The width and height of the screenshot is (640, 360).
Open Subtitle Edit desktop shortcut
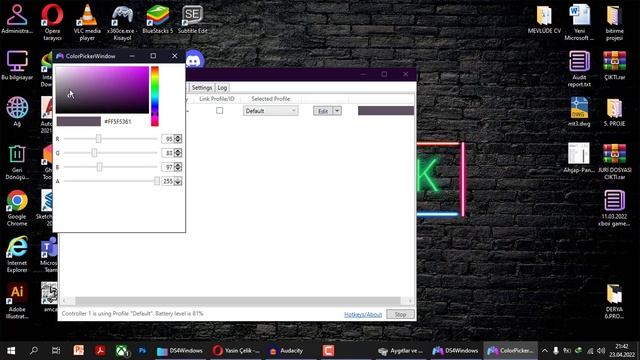tap(192, 19)
